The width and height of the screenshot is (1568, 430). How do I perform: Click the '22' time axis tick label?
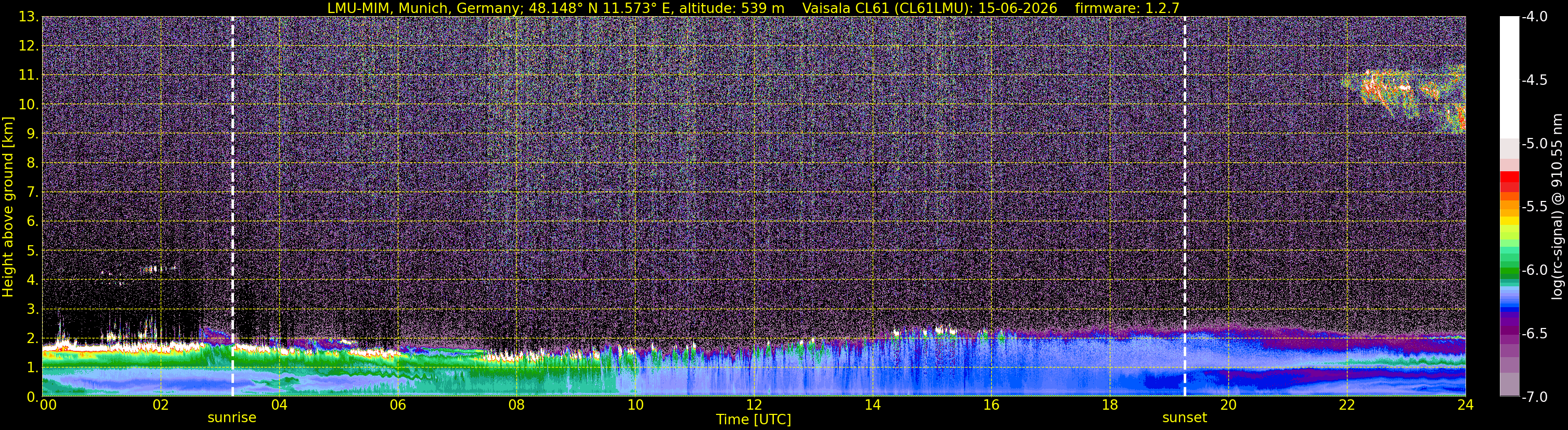(x=1347, y=405)
